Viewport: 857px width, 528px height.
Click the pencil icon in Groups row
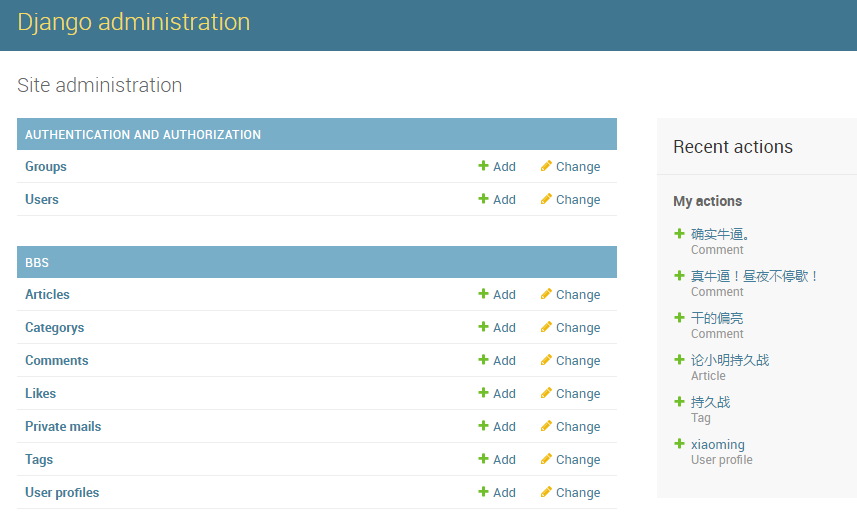[546, 166]
